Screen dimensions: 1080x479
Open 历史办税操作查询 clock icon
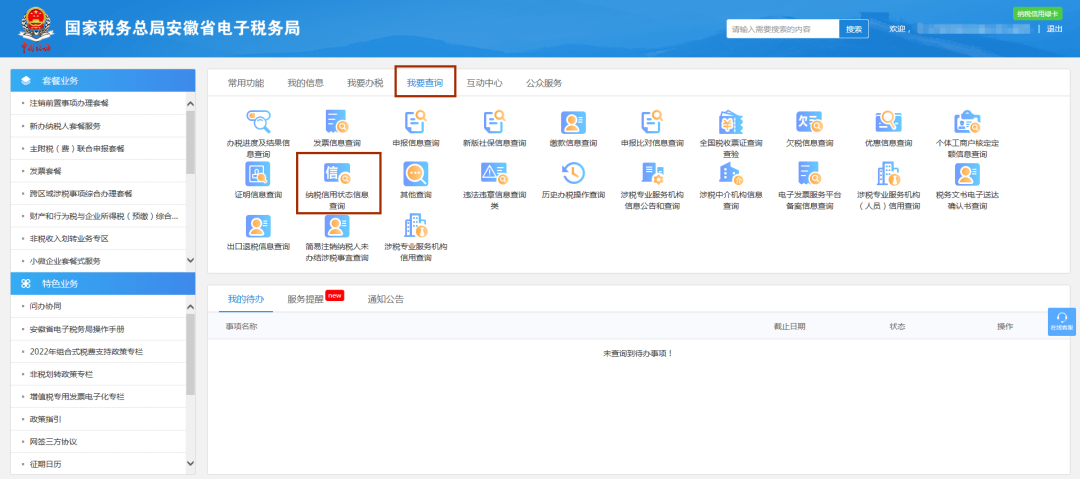(x=573, y=174)
